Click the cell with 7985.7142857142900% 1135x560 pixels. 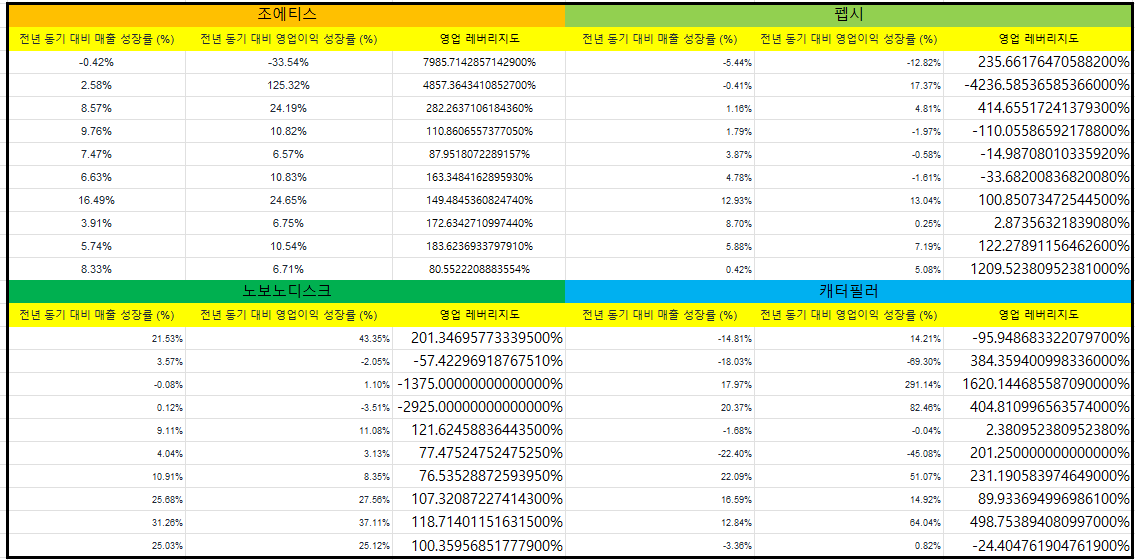[478, 62]
